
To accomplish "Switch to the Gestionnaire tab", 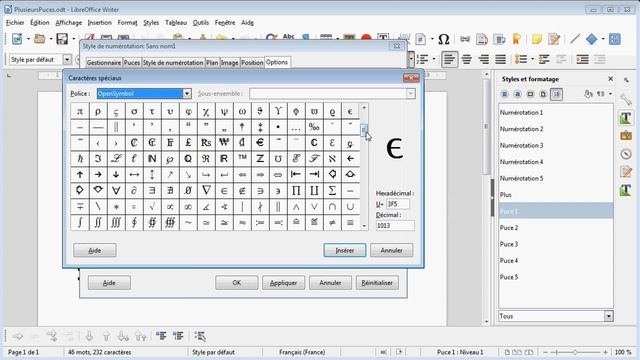I will [x=104, y=62].
